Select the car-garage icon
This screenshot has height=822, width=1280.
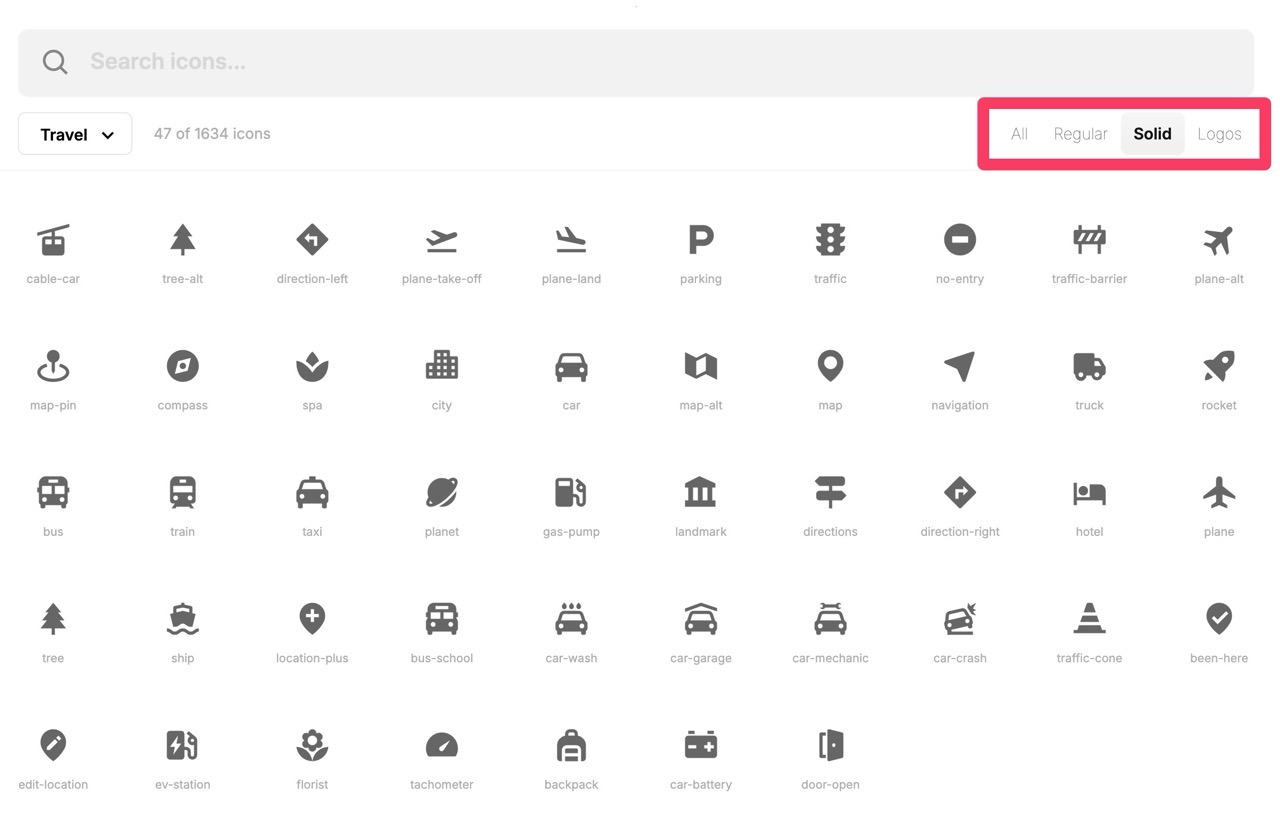(x=701, y=619)
